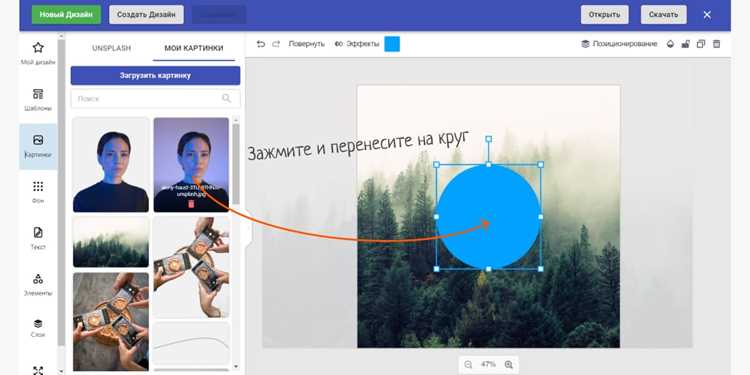Click the Создать Дизайн button

(x=146, y=15)
